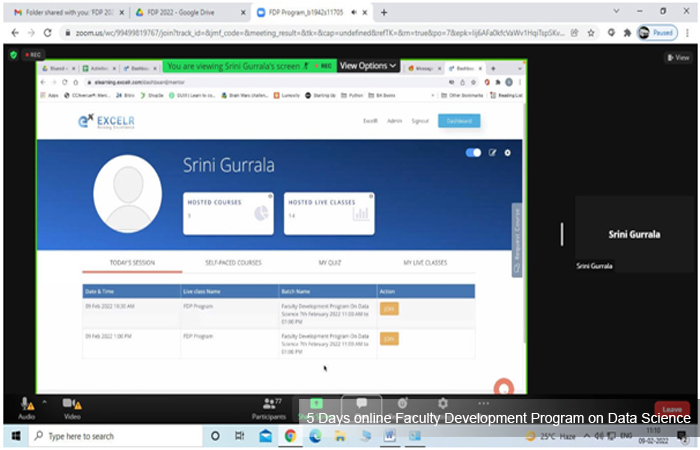Click the zoom.us address bar

(x=319, y=33)
